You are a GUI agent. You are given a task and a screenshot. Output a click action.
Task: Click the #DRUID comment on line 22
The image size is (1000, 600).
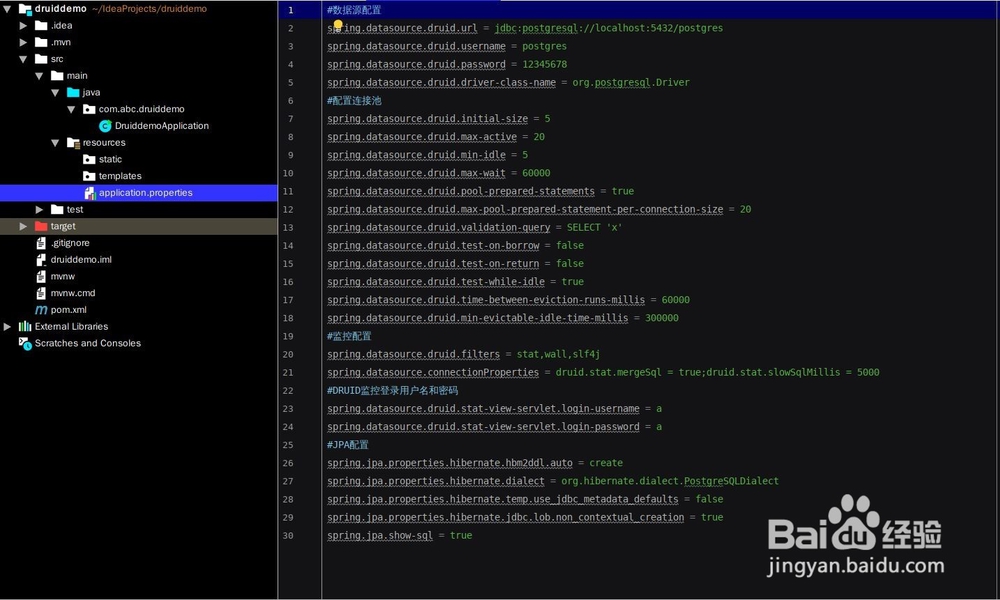coord(392,391)
